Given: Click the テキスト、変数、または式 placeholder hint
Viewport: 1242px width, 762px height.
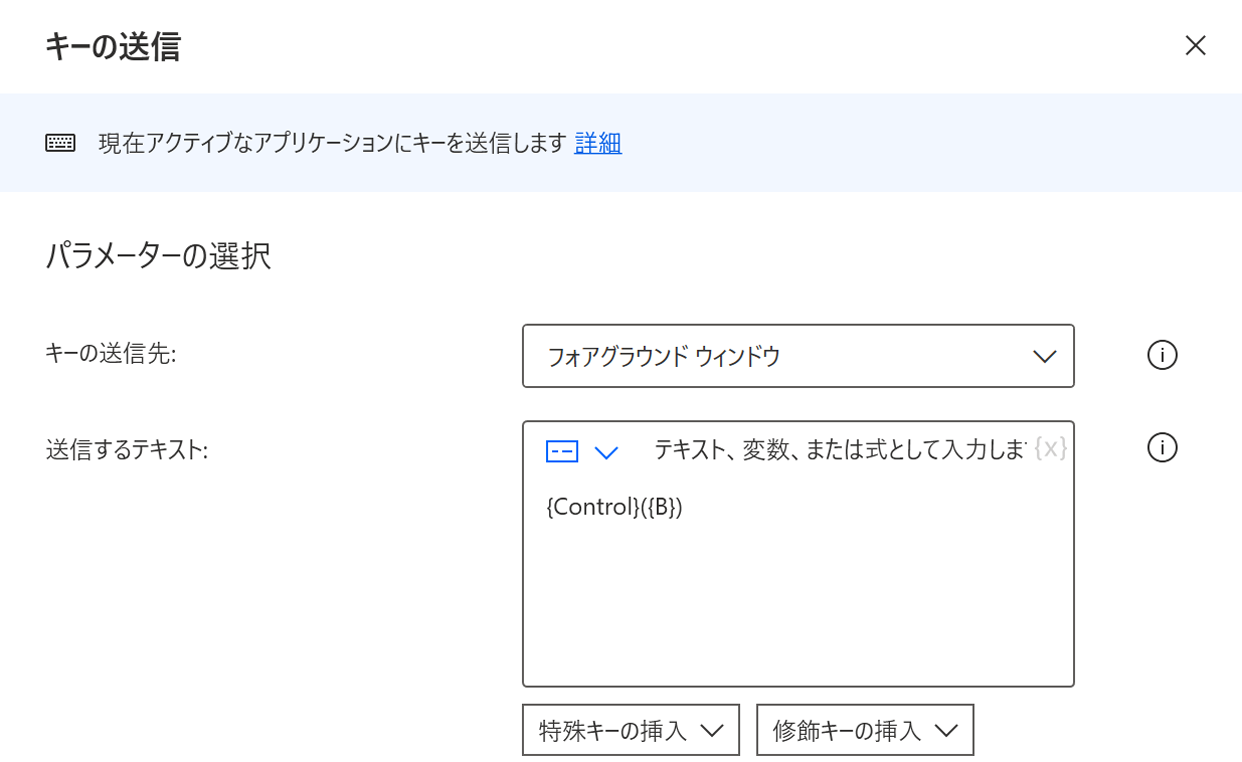Looking at the screenshot, I should 840,450.
